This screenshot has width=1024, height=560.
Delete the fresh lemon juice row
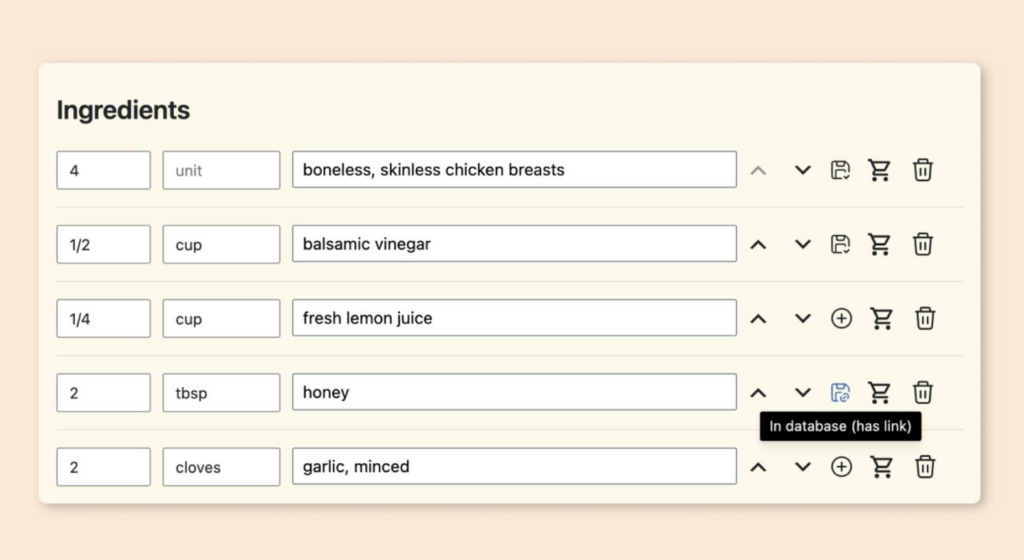(925, 318)
